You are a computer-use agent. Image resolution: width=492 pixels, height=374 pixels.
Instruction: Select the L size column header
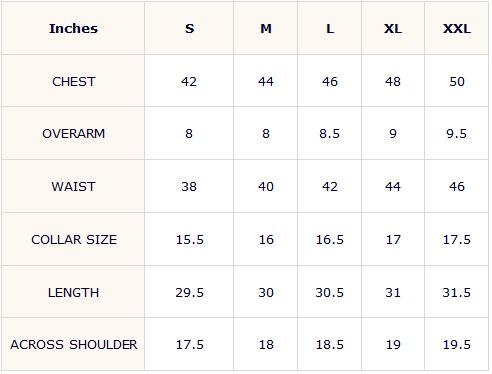[330, 28]
